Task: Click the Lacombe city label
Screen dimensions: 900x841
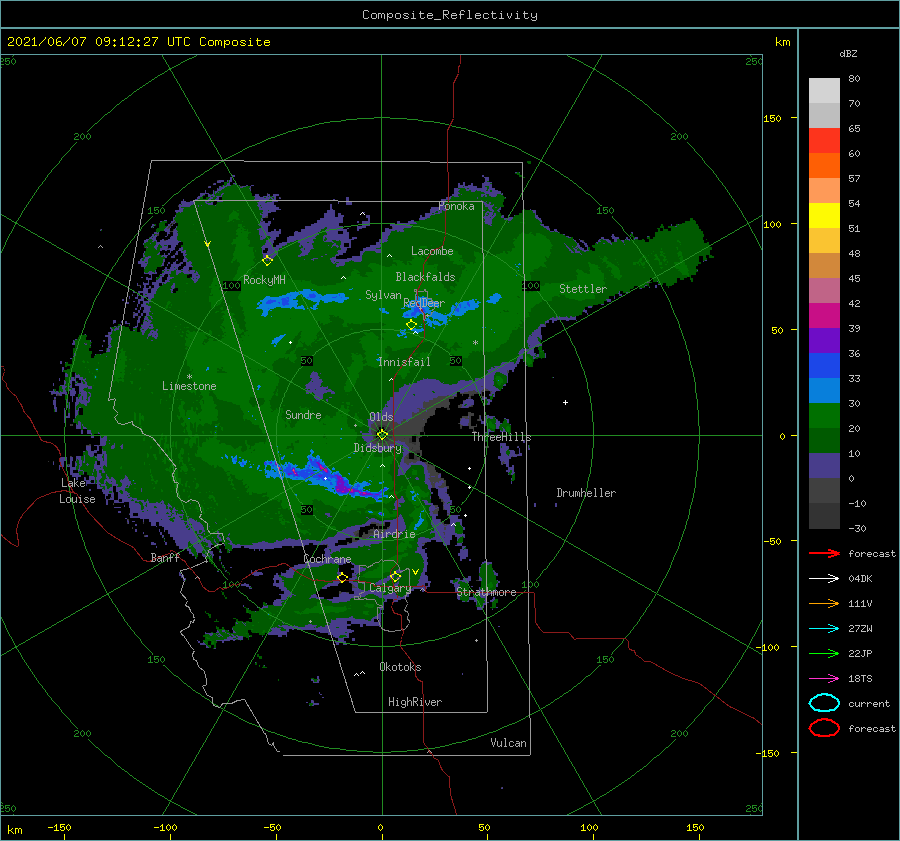Action: click(432, 251)
